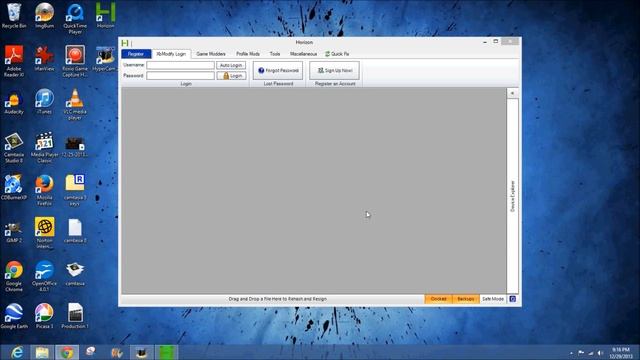Select the QuickTime Player desktop icon

pos(75,19)
